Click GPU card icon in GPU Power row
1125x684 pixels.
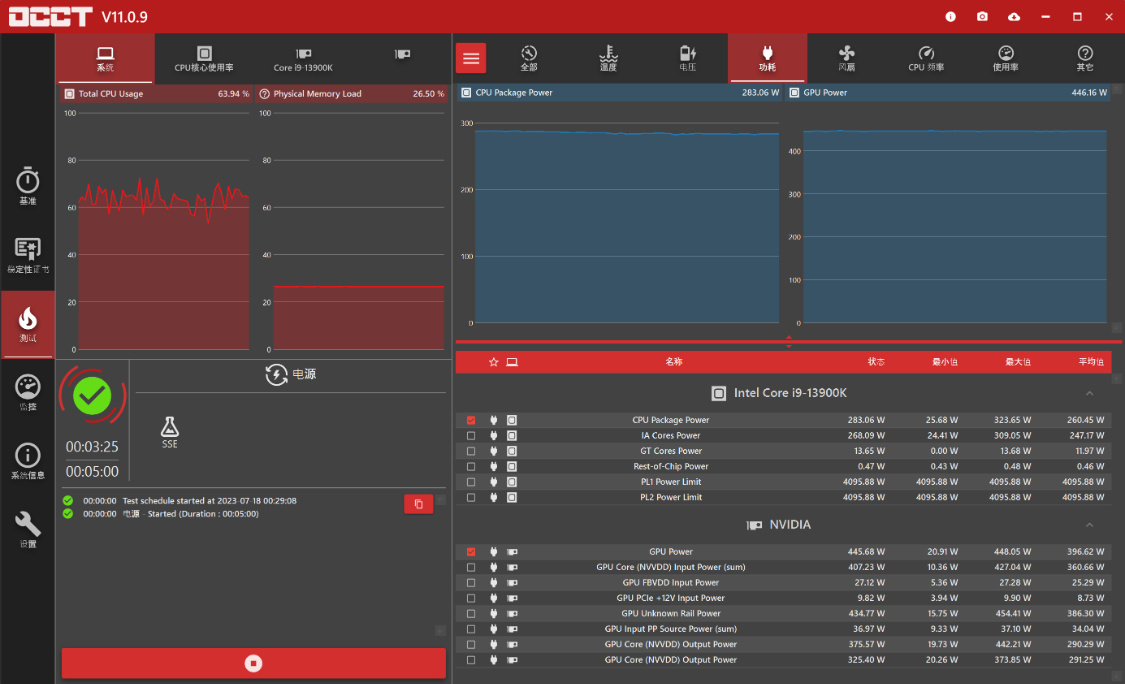click(x=512, y=552)
